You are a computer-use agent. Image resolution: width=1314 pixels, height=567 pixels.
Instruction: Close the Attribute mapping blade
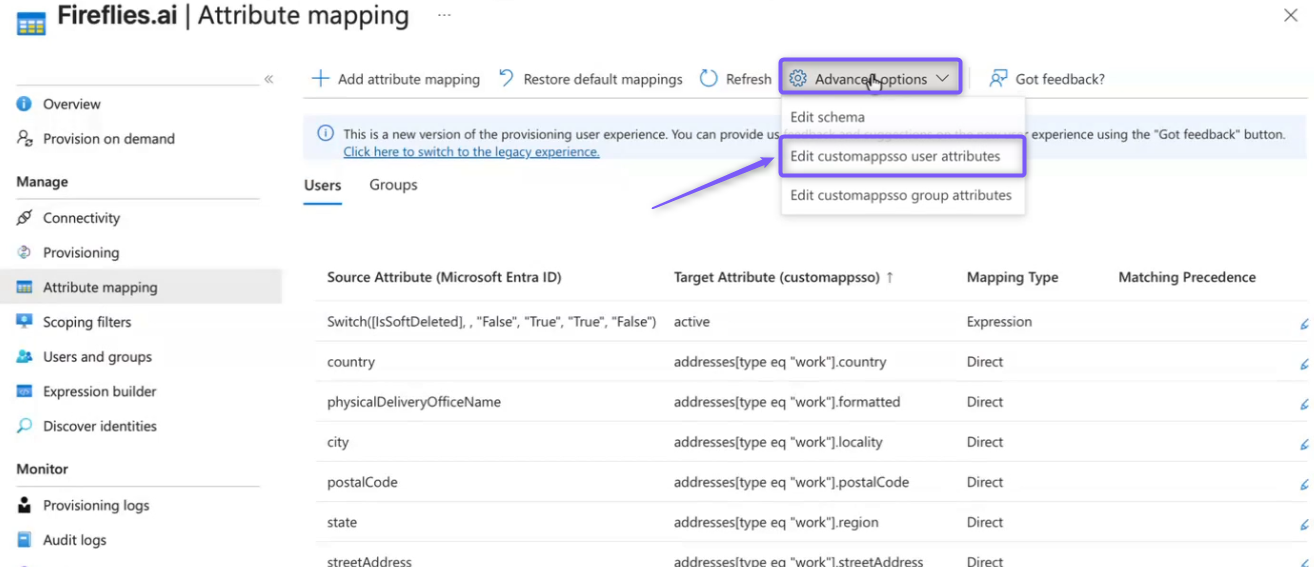click(1291, 15)
